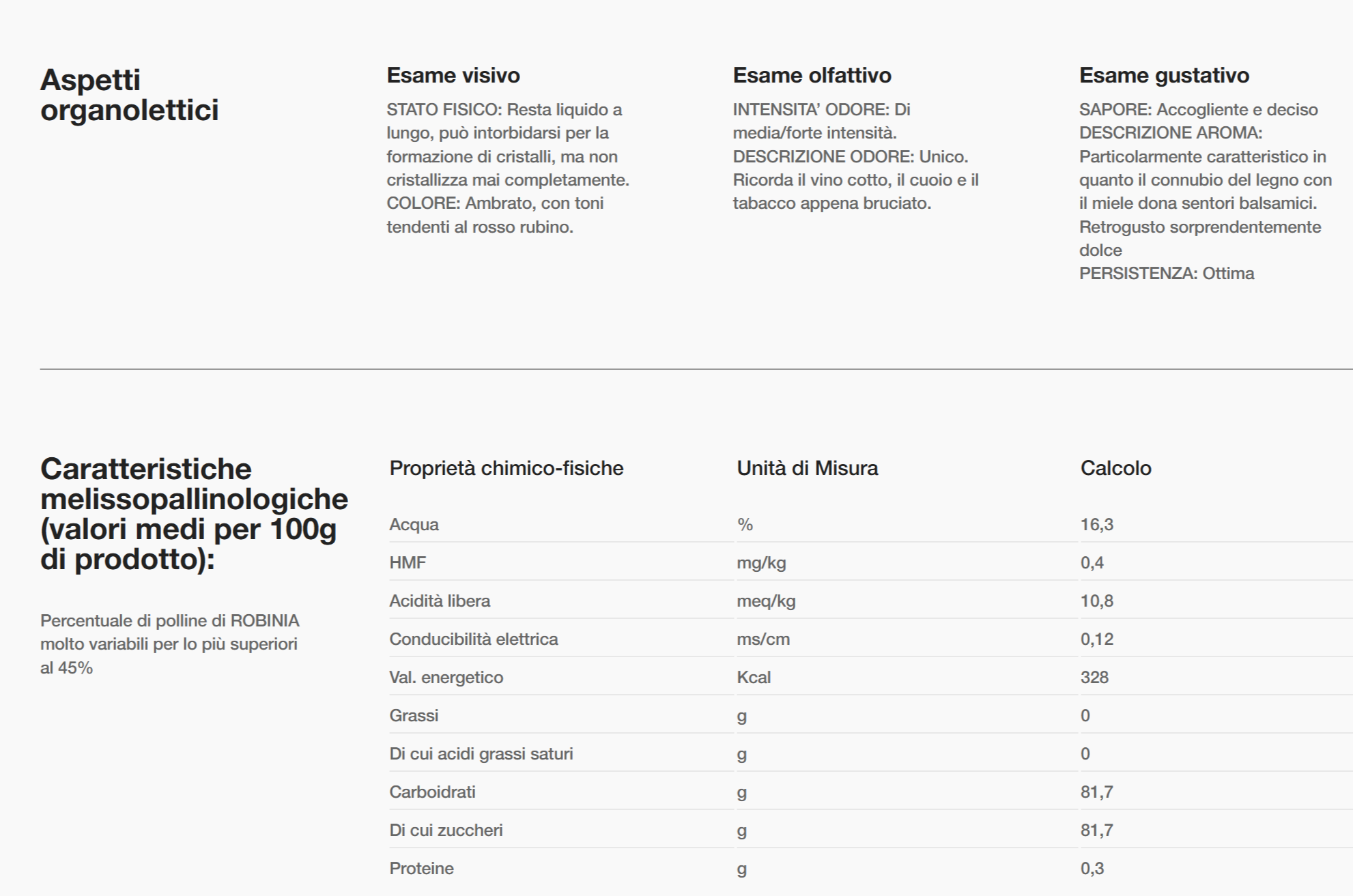
Task: Click the 'Proprietà chimico-fisiche' column header
Action: coord(506,468)
